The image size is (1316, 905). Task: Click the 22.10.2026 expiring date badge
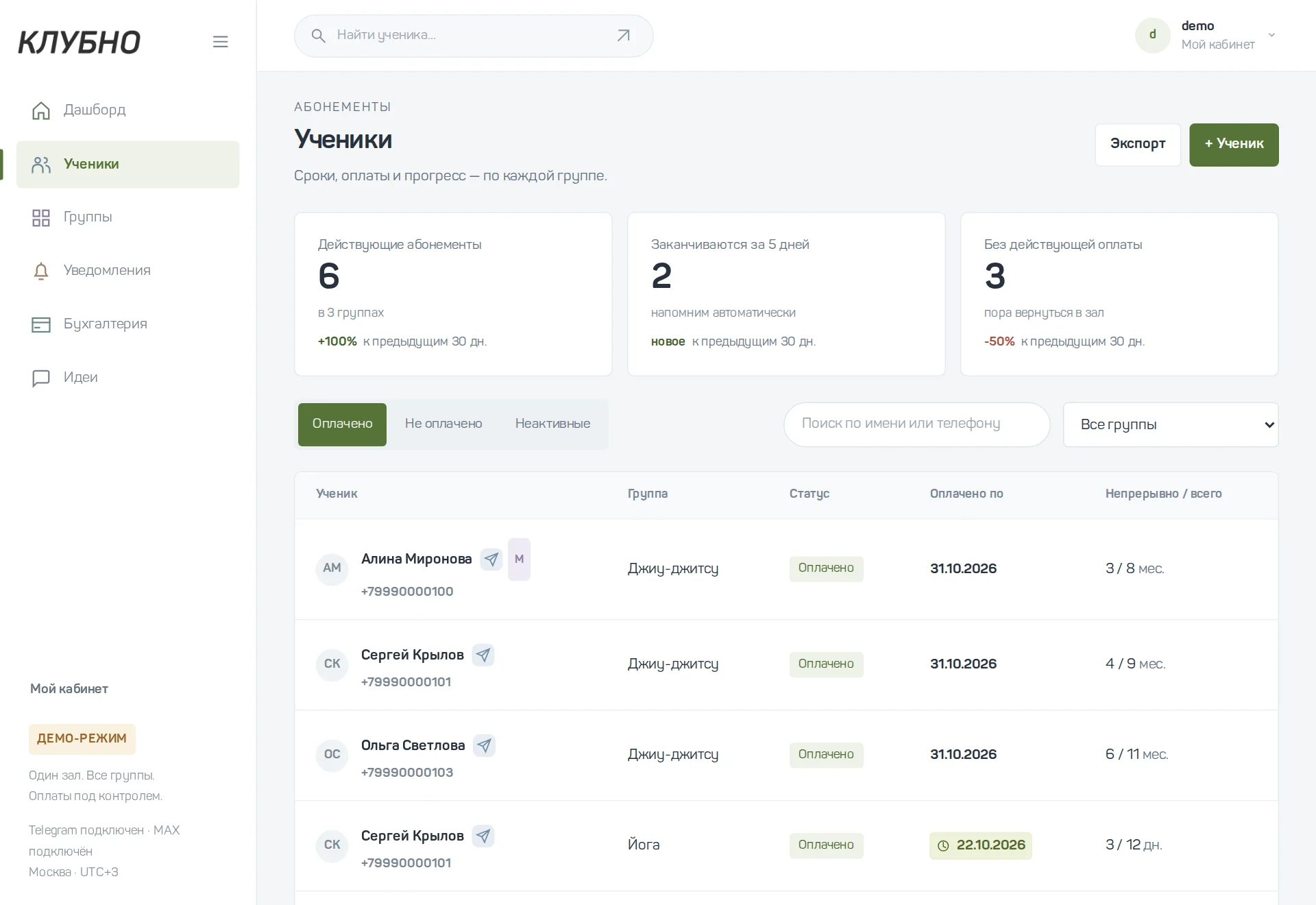coord(981,845)
